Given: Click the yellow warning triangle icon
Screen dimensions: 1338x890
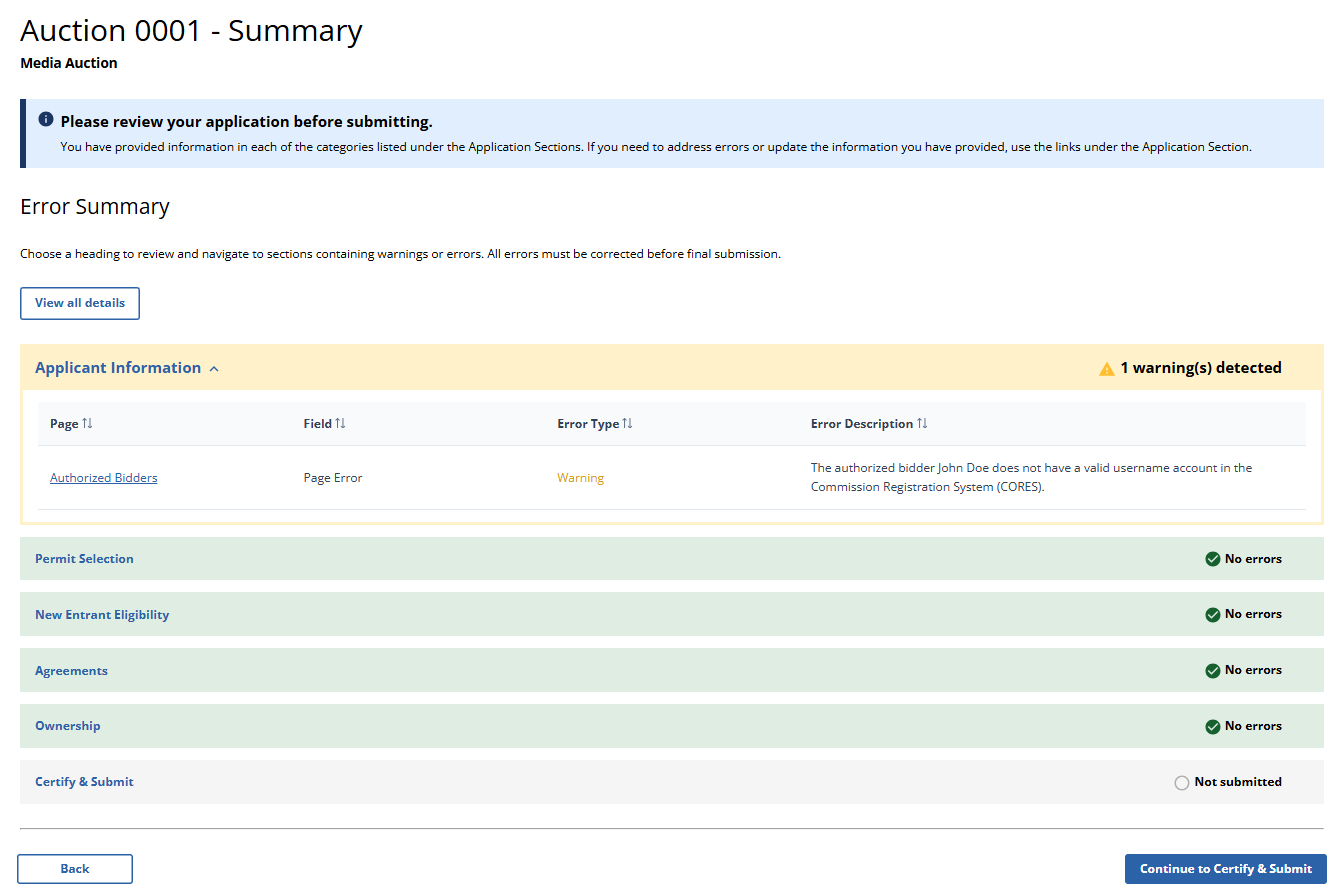Looking at the screenshot, I should (1106, 369).
